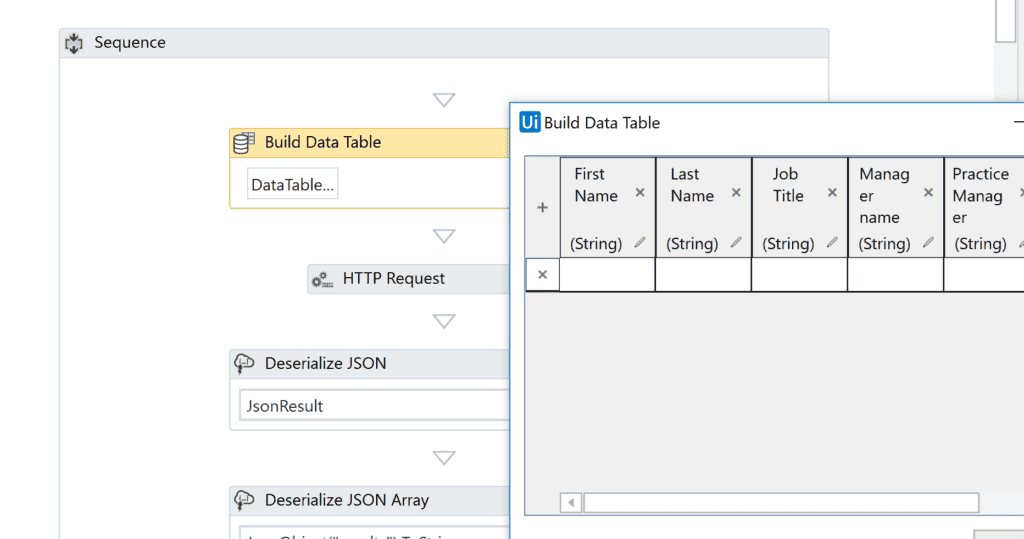The height and width of the screenshot is (539, 1024).
Task: Delete the empty row with its X icon
Action: tap(542, 274)
